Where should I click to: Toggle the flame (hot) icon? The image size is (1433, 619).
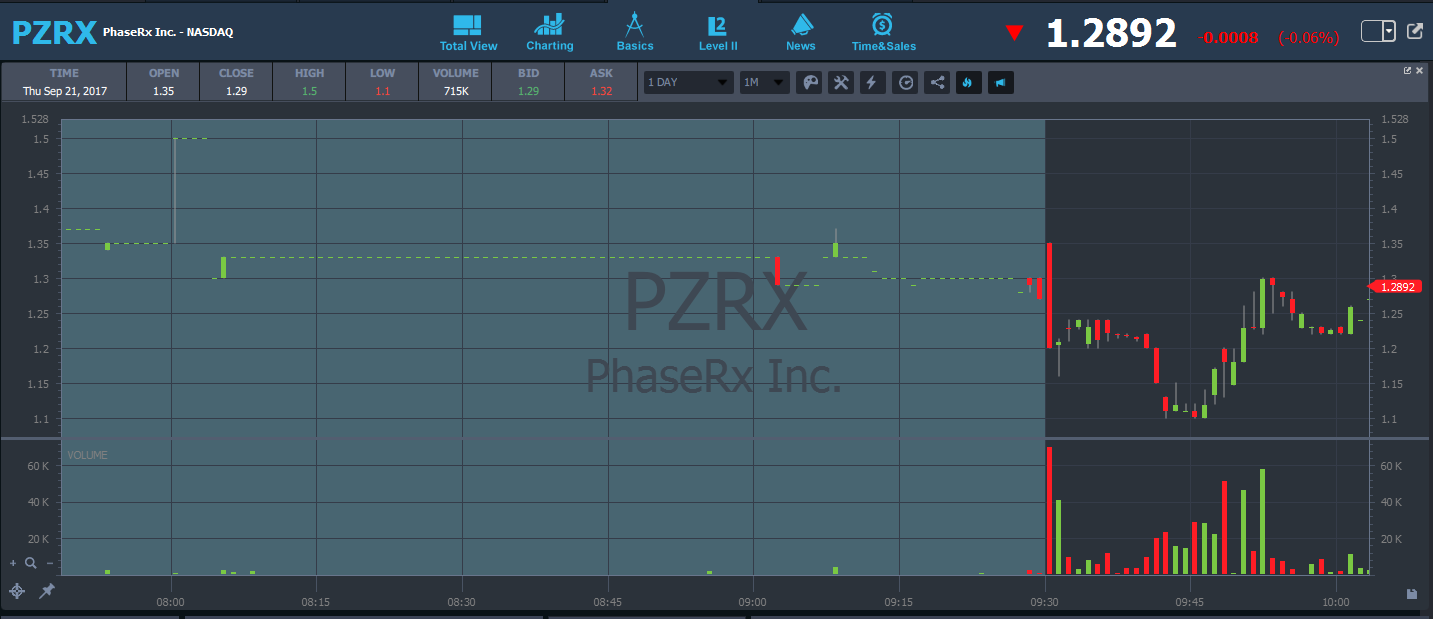pyautogui.click(x=969, y=82)
